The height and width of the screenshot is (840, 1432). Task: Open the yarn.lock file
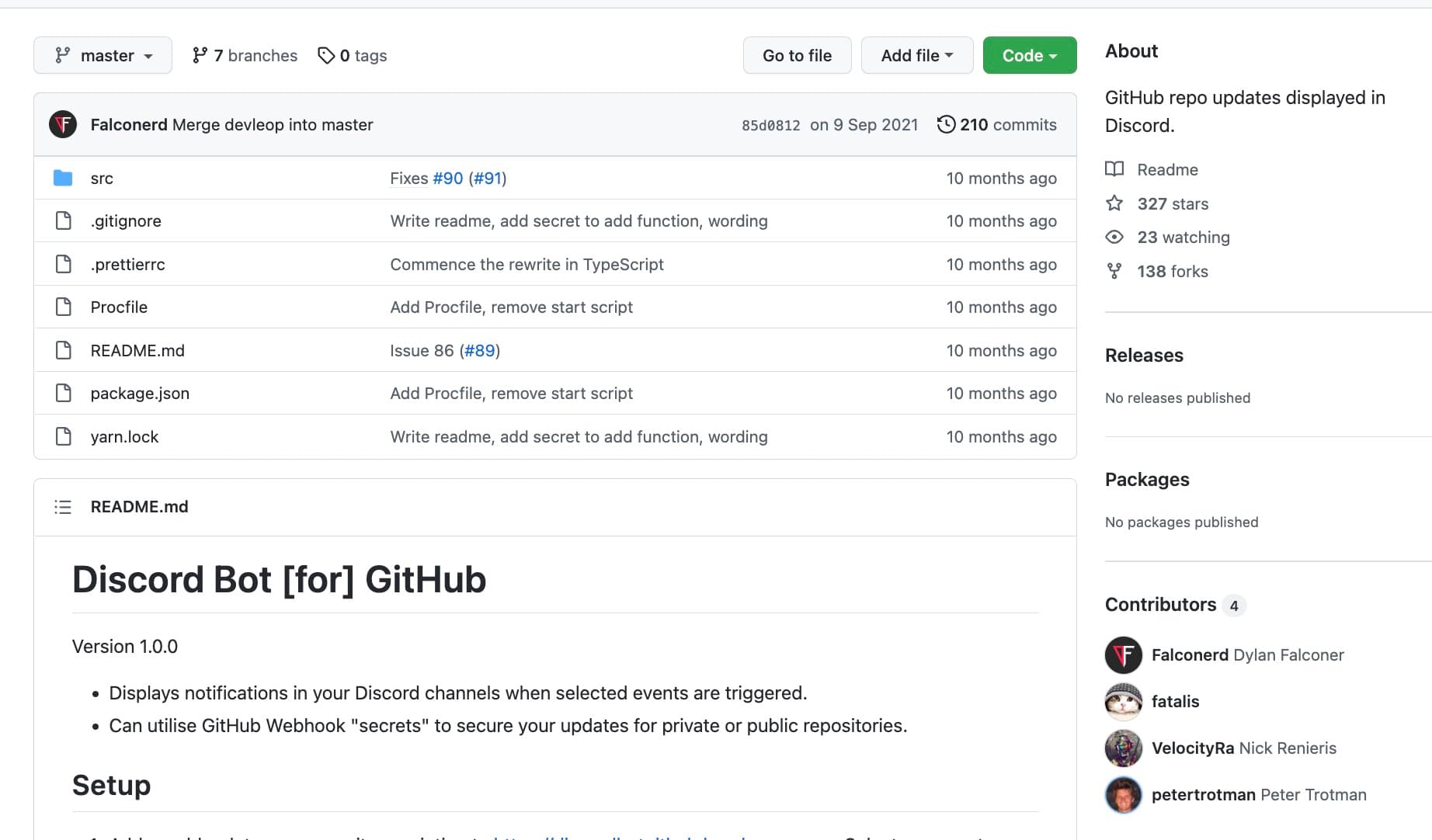pos(124,436)
